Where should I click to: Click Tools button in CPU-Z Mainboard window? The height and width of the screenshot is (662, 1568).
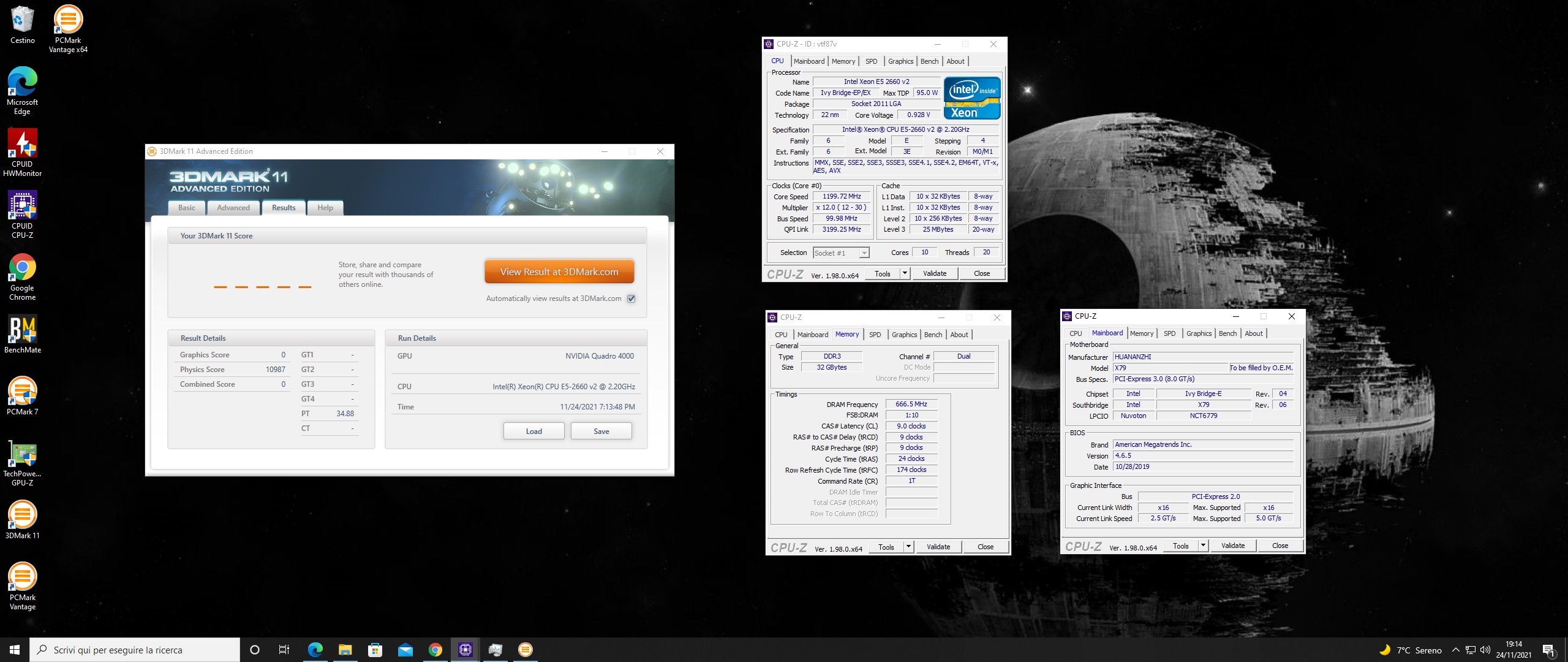(1180, 546)
